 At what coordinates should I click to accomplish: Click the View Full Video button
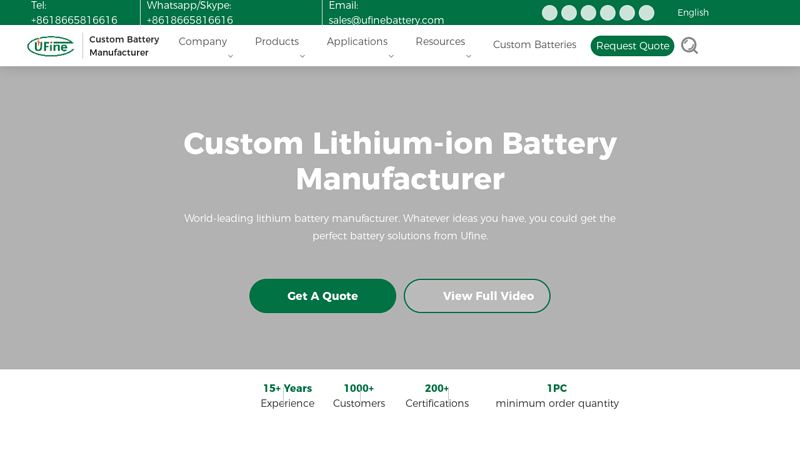click(477, 296)
